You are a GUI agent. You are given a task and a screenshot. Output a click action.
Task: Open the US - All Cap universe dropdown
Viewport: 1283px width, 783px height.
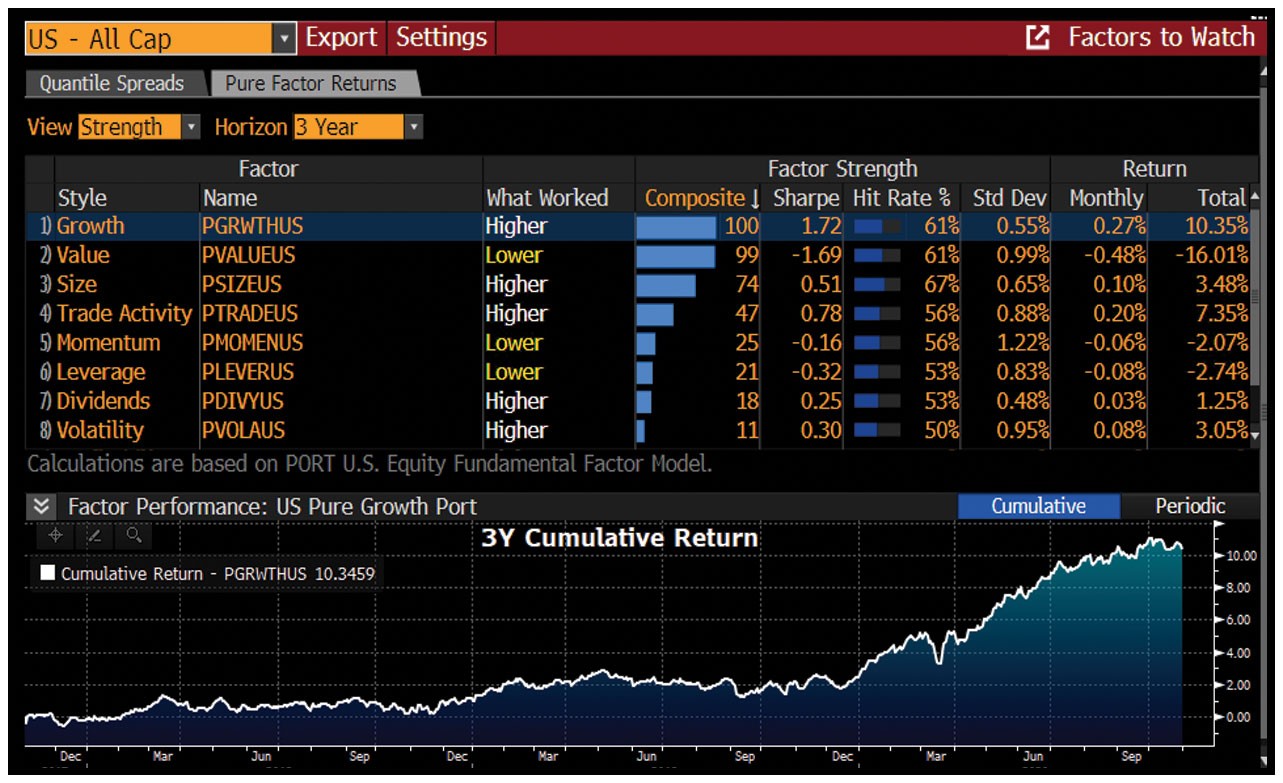click(x=284, y=39)
